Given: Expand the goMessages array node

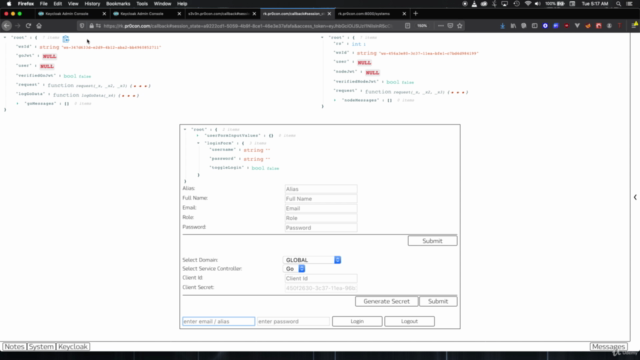Looking at the screenshot, I should point(18,104).
